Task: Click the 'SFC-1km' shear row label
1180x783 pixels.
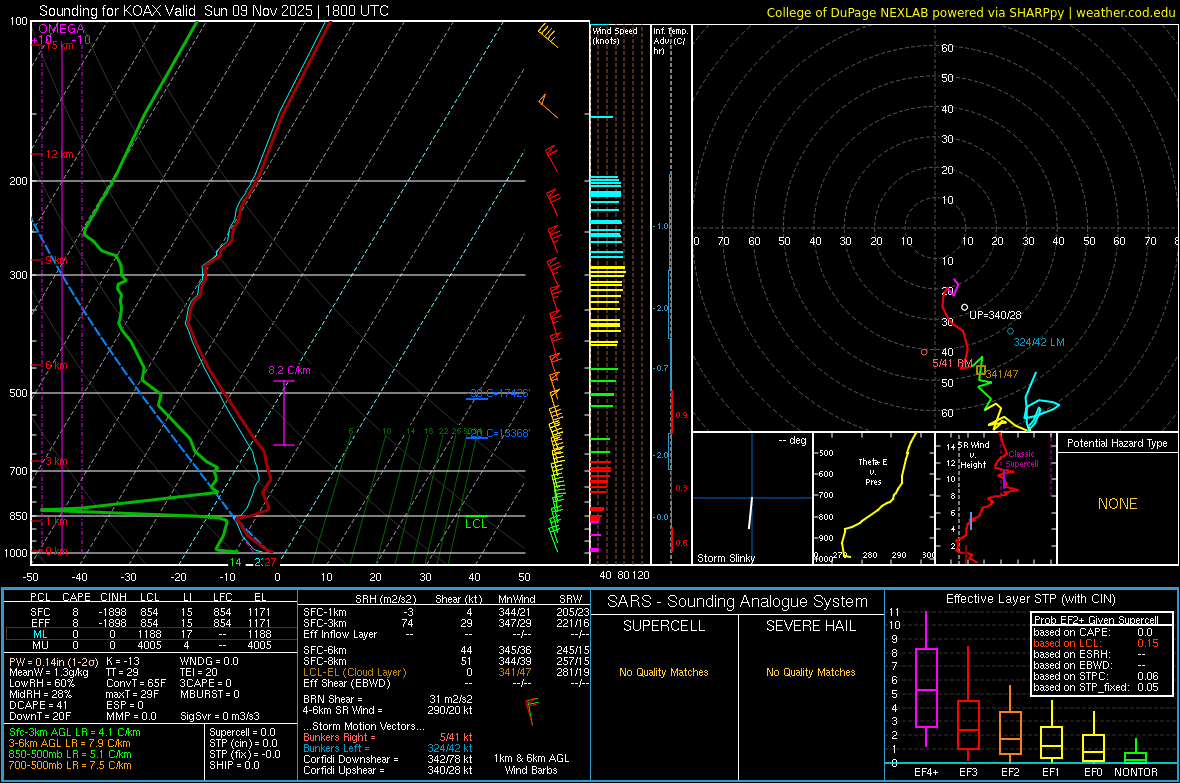Action: tap(325, 612)
